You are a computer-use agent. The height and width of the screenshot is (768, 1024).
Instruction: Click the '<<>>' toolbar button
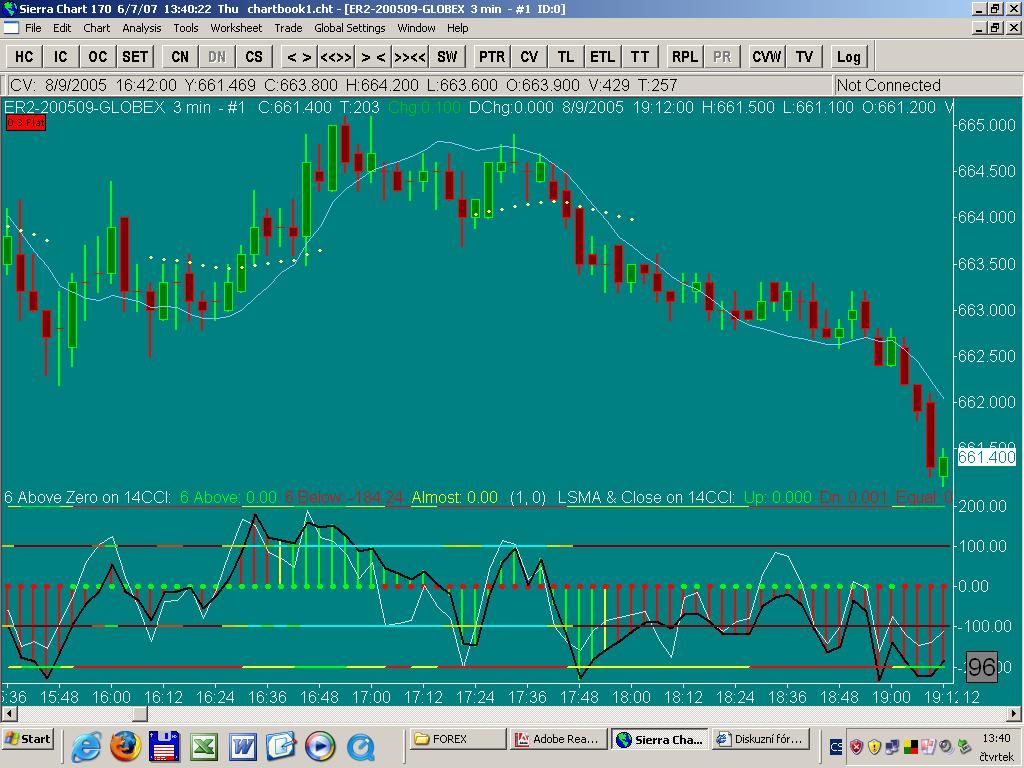pyautogui.click(x=336, y=57)
